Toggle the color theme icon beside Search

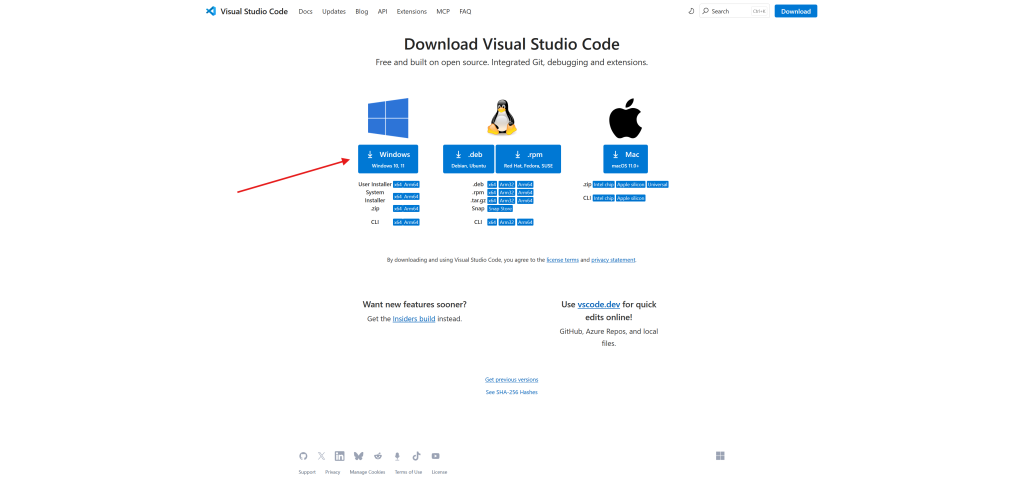pos(691,11)
